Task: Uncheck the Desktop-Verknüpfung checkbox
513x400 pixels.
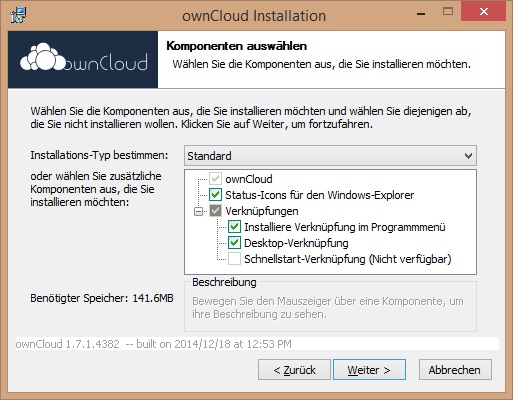Action: point(234,243)
